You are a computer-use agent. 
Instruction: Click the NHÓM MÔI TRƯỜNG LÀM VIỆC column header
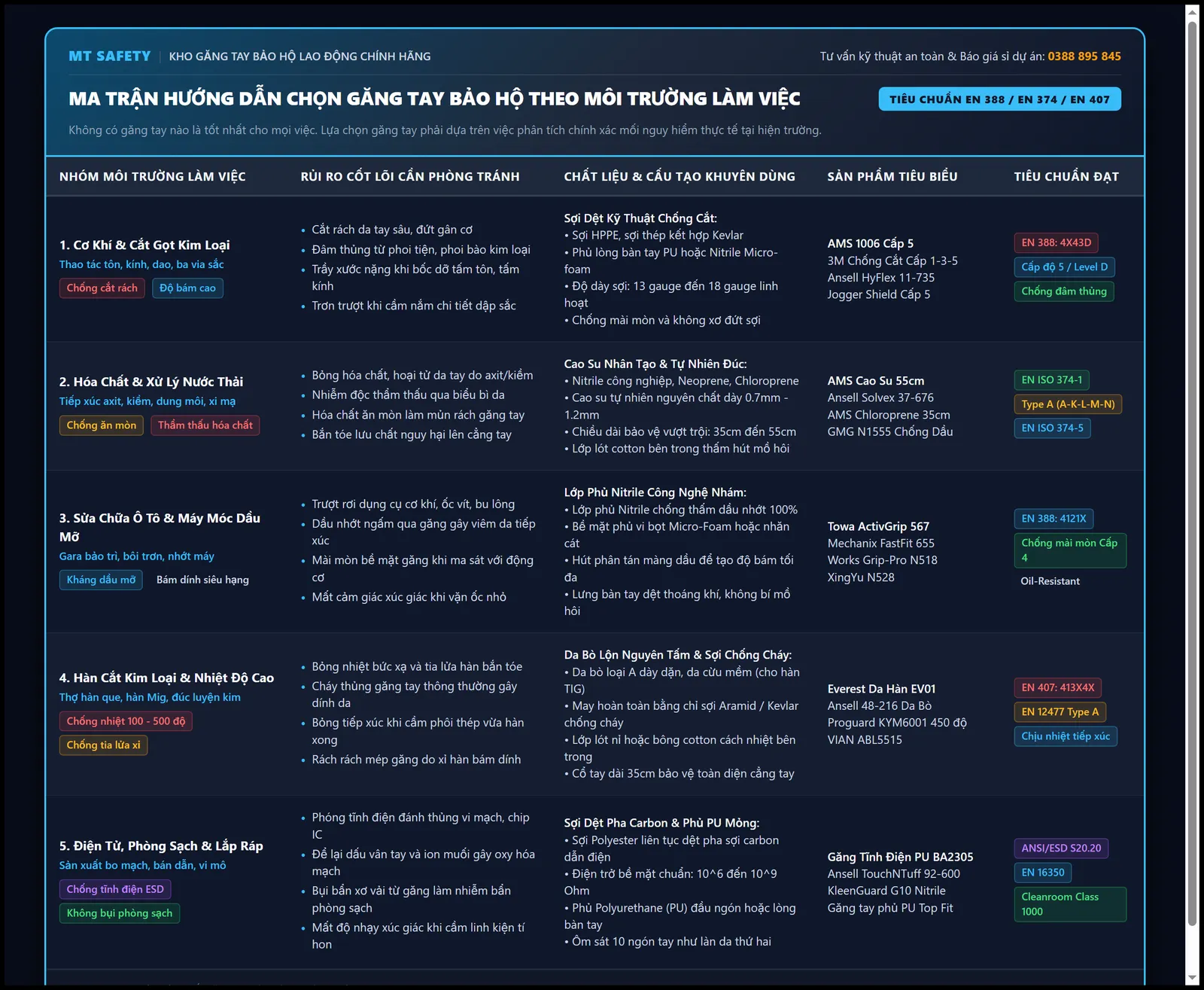pyautogui.click(x=153, y=177)
